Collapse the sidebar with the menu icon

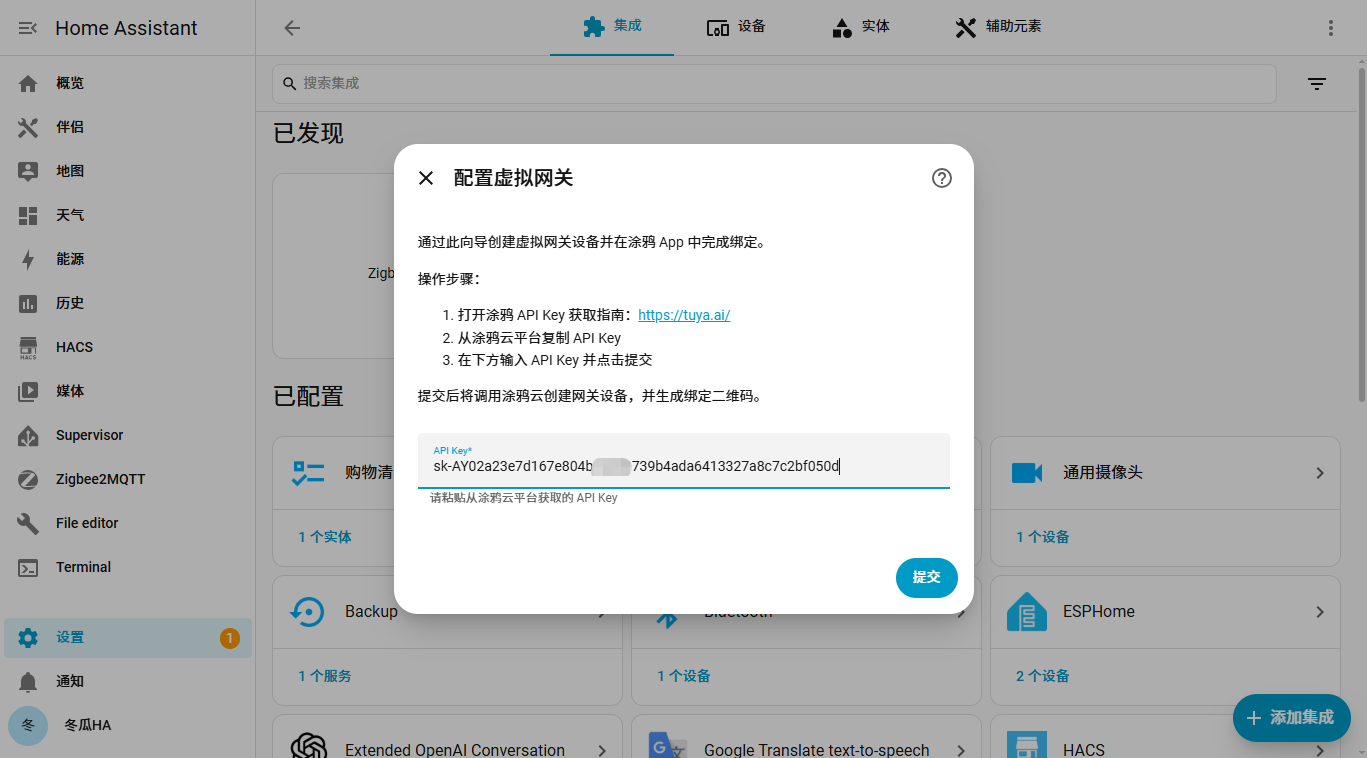[x=28, y=28]
